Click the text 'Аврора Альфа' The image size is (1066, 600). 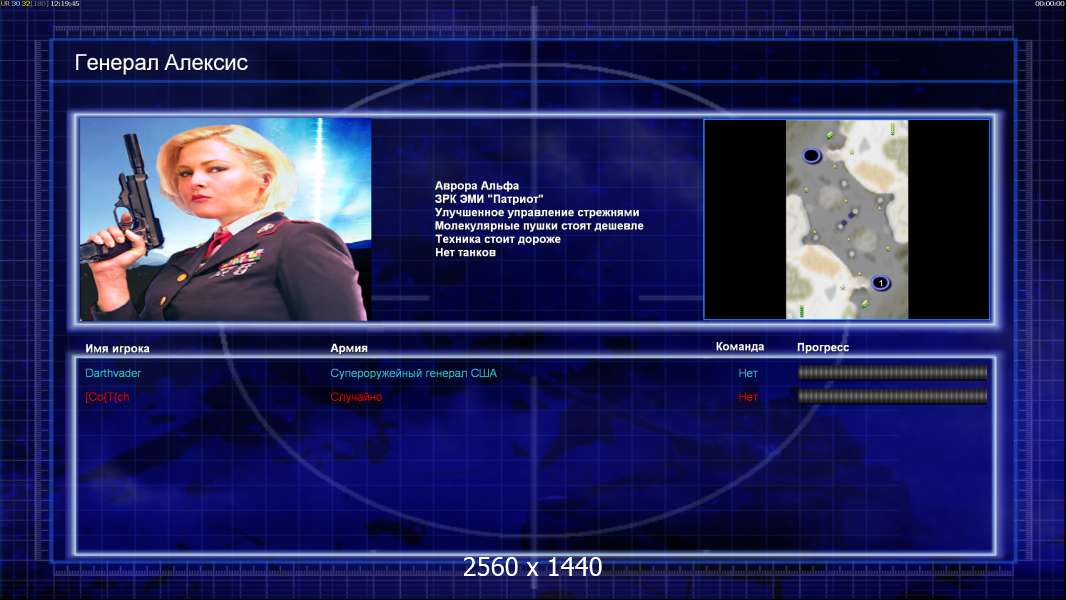(x=477, y=186)
